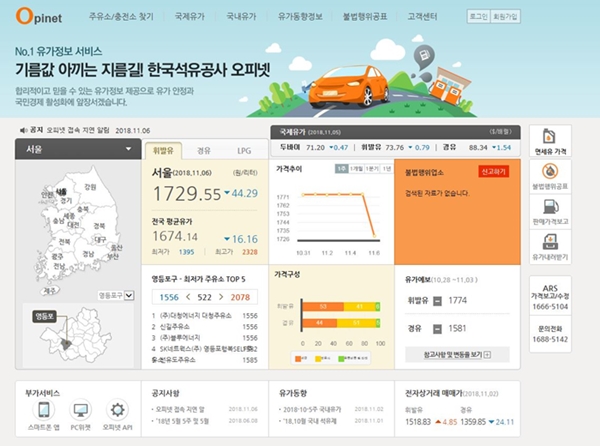Open 판매가격보고 pump icon
The height and width of the screenshot is (446, 600).
pyautogui.click(x=550, y=207)
